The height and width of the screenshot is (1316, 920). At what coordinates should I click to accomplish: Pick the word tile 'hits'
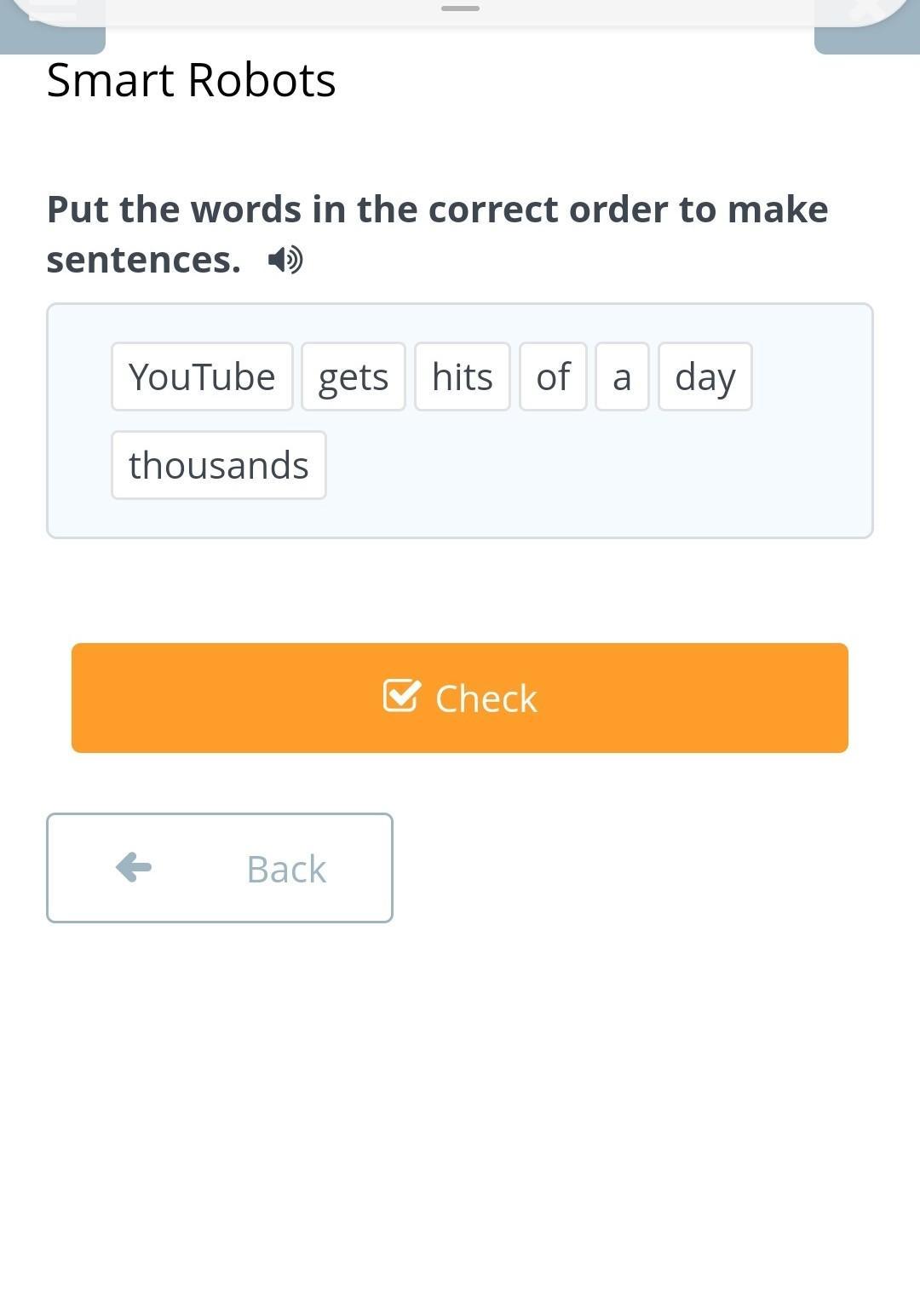click(462, 376)
